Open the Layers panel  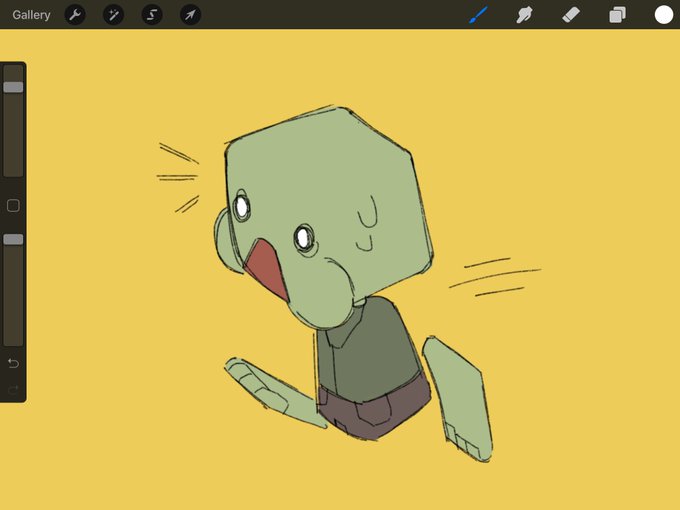(x=617, y=15)
